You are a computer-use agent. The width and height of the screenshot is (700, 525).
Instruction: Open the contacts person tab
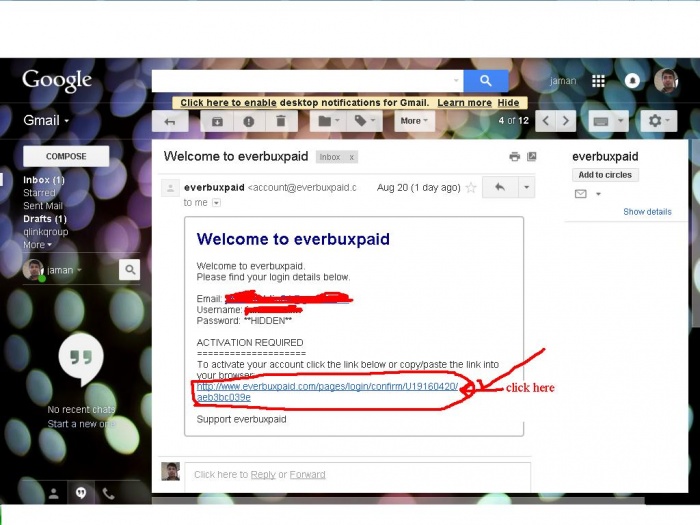(54, 493)
